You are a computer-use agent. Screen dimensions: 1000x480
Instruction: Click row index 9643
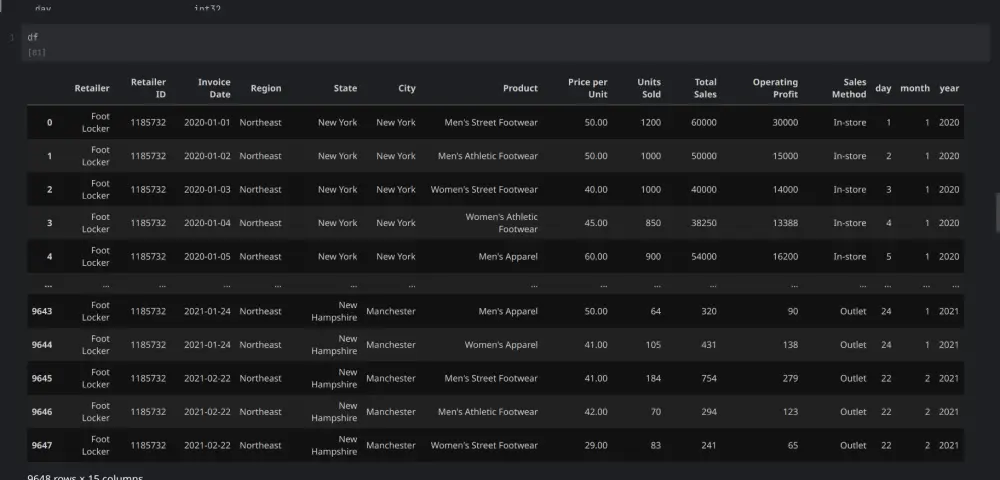42,311
